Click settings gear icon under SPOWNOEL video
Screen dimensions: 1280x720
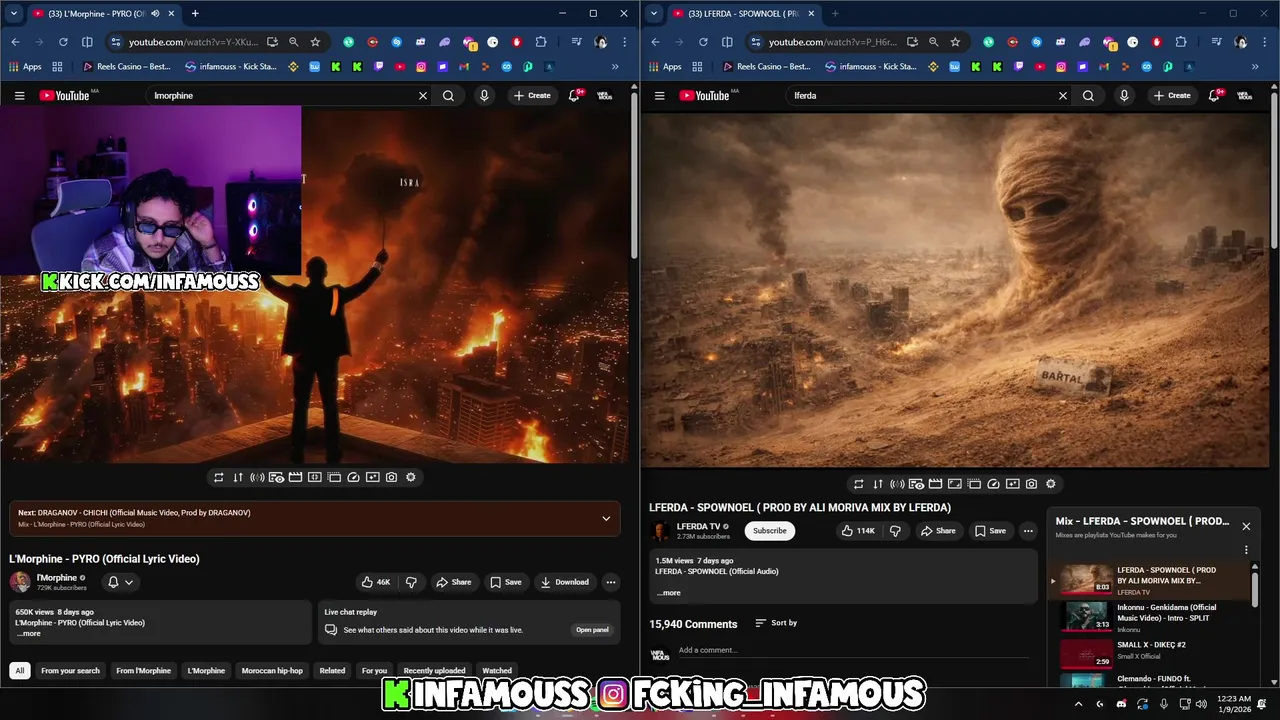(x=1051, y=484)
